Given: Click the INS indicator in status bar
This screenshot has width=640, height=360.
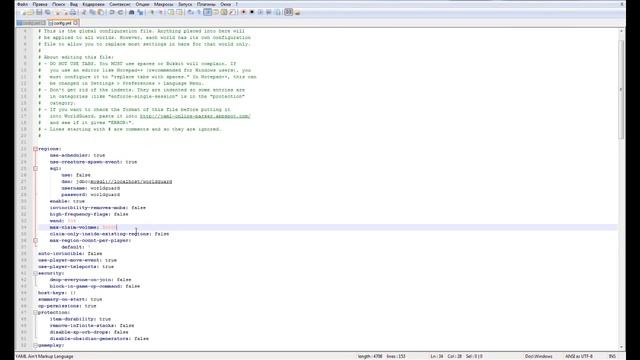Looking at the screenshot, I should point(612,356).
